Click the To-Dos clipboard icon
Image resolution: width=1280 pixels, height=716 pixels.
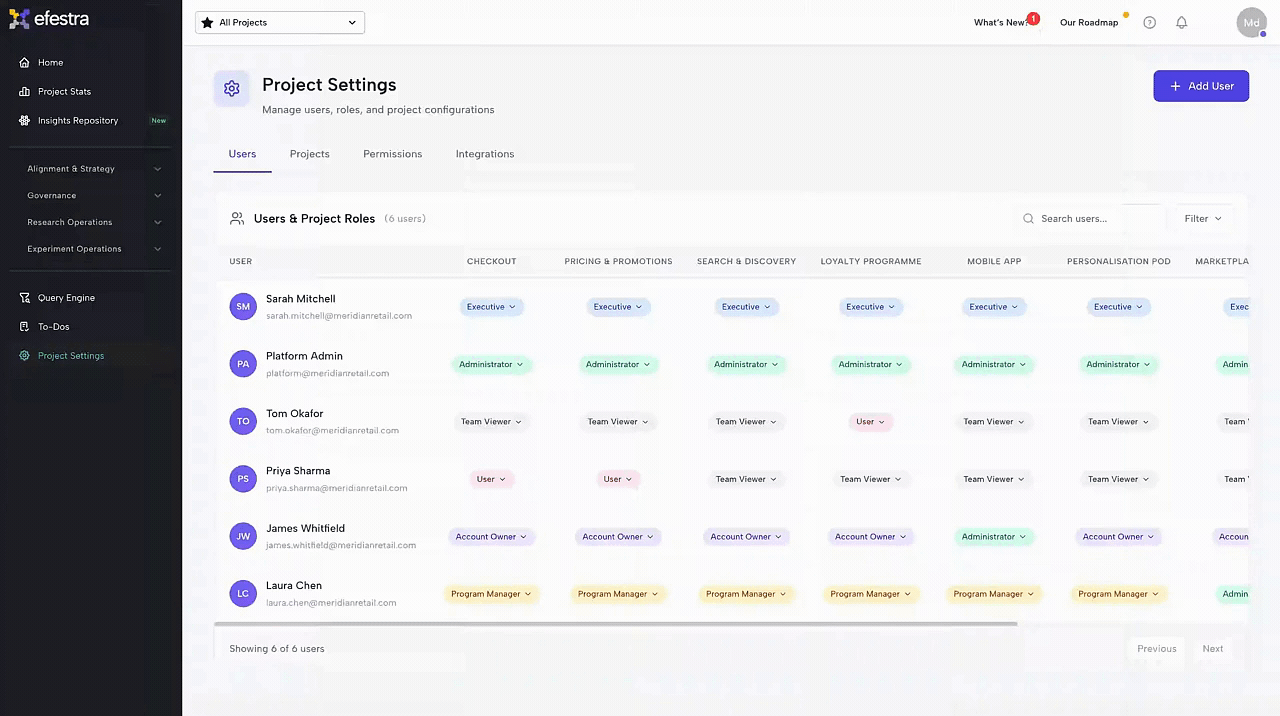point(25,327)
